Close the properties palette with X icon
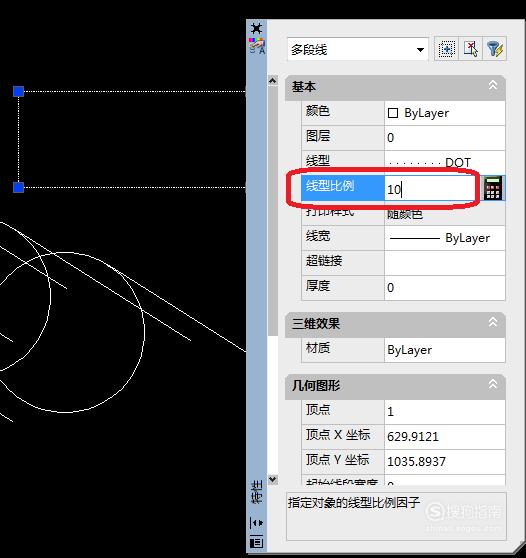The height and width of the screenshot is (558, 526). (x=256, y=28)
